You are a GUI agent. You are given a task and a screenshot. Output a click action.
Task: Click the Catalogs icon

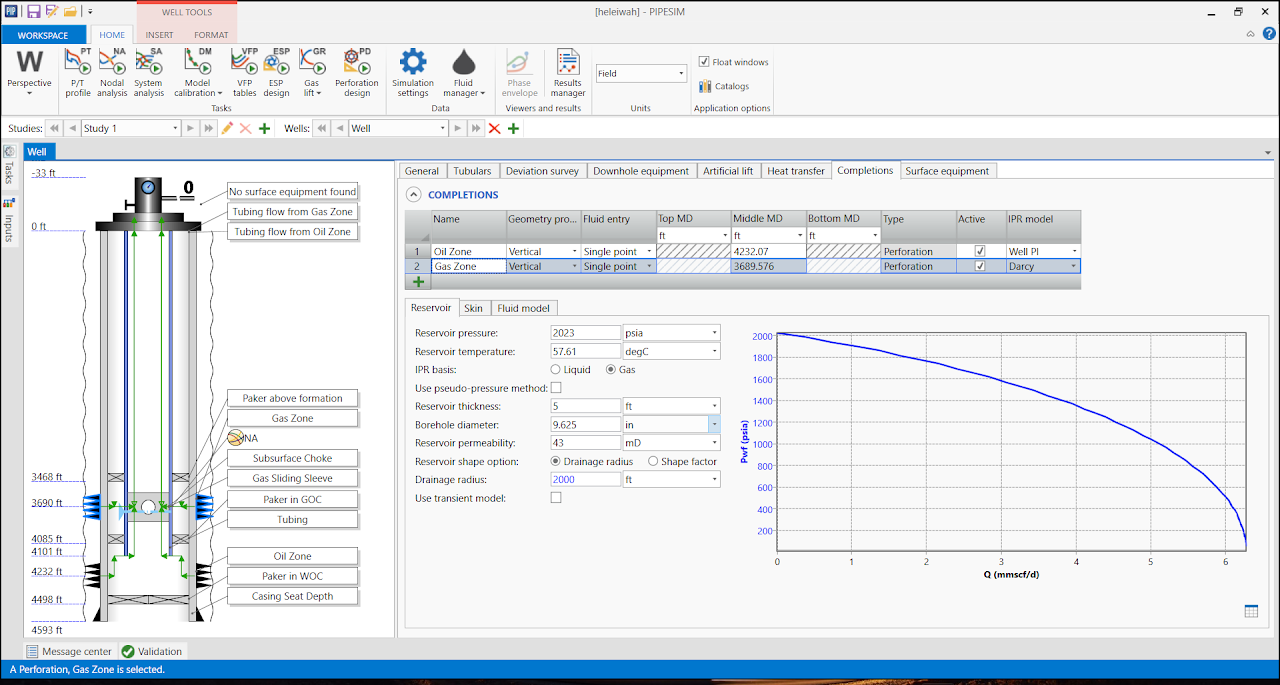706,86
